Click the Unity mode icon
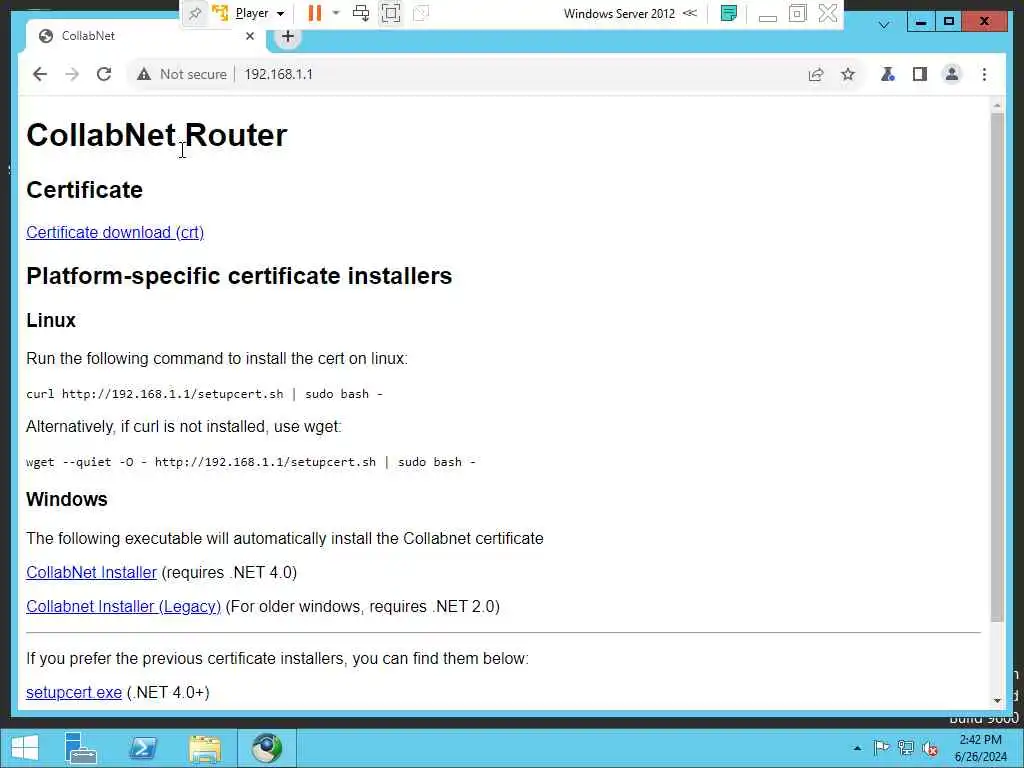1024x768 pixels. coord(421,13)
